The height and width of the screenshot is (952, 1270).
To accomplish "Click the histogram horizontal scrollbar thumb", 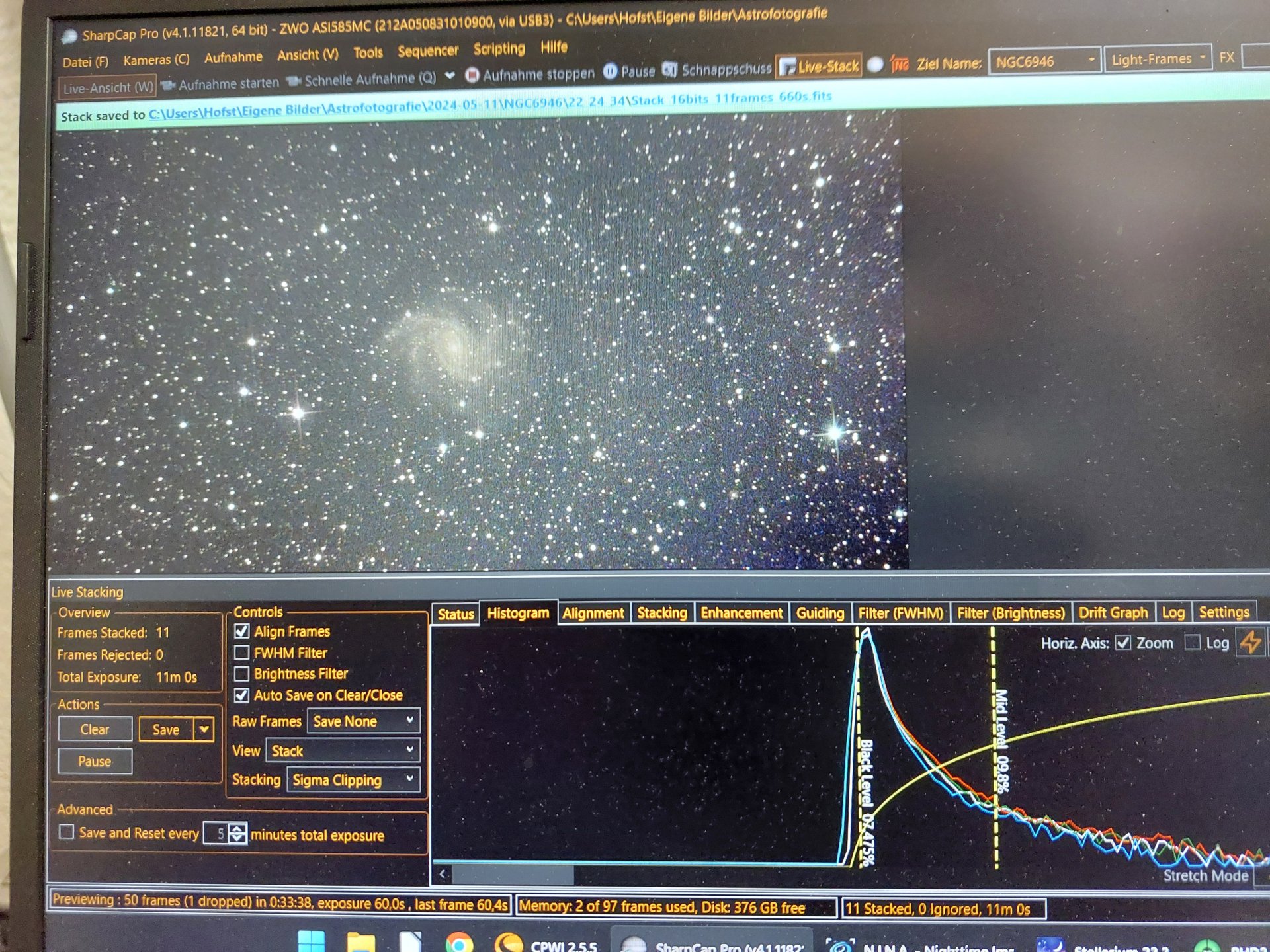I will click(513, 874).
